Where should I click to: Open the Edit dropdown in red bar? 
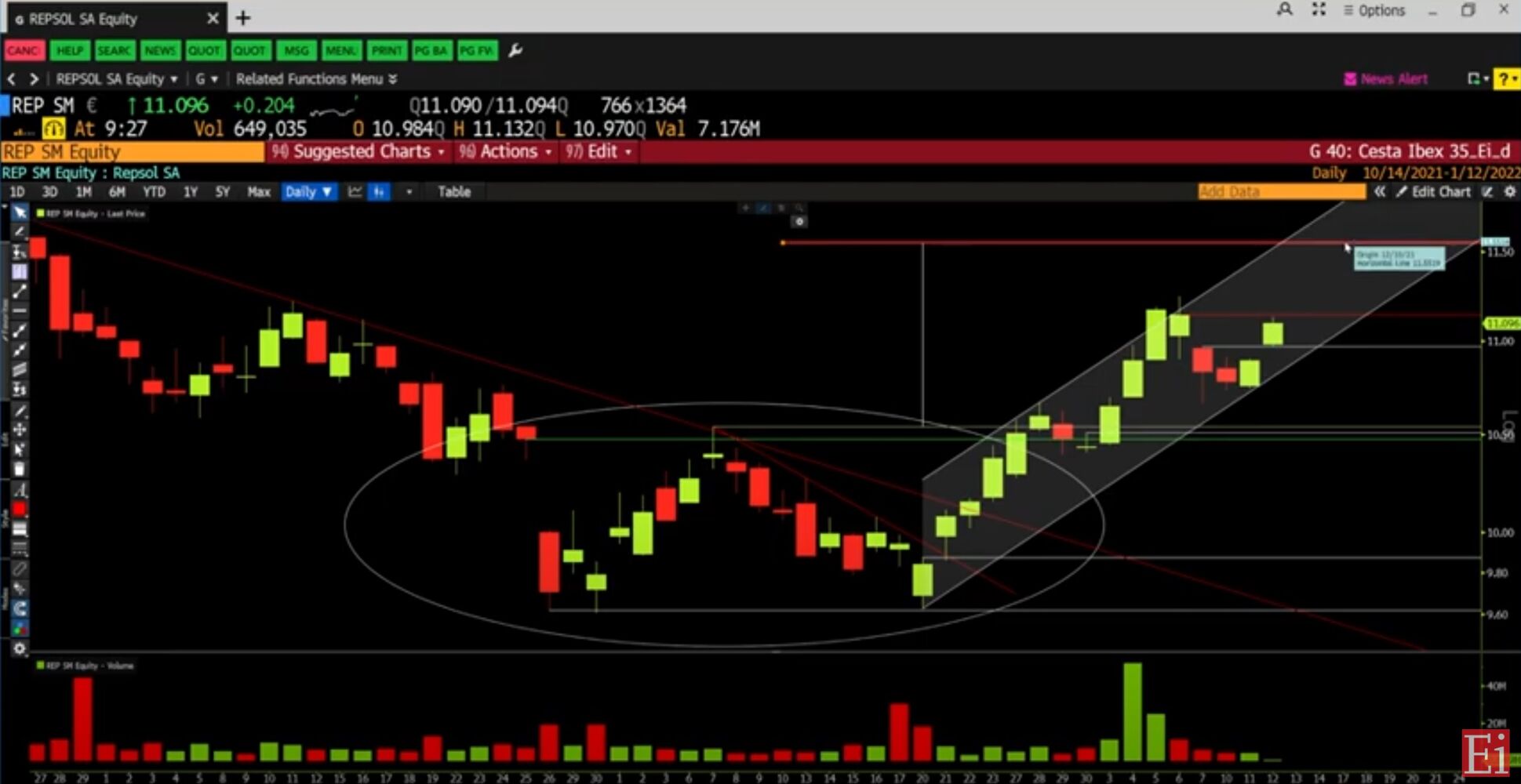(599, 151)
